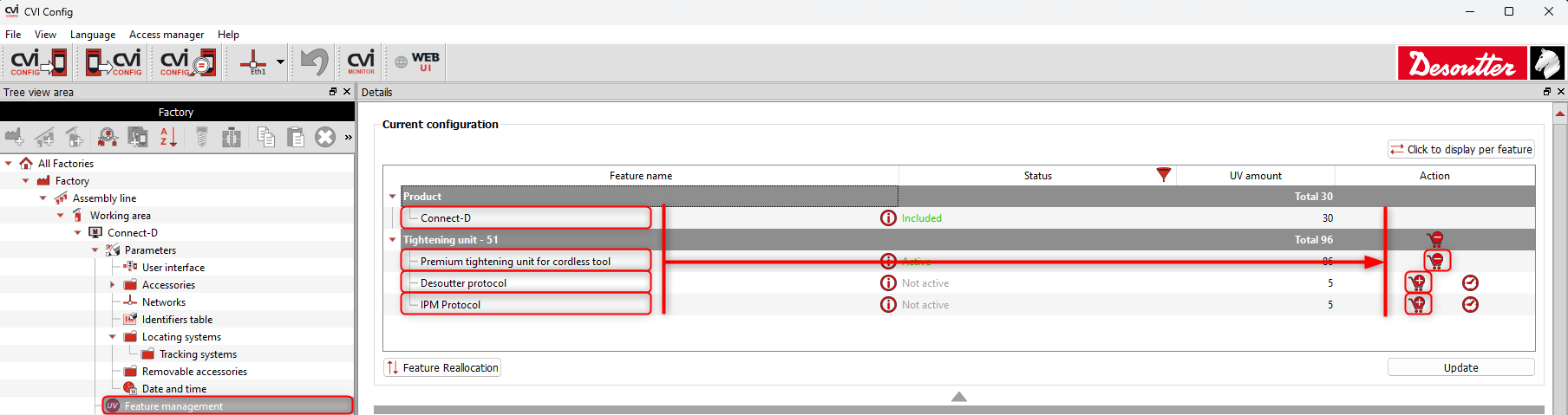
Task: Click the screw assembly fixture icon
Action: 232,137
